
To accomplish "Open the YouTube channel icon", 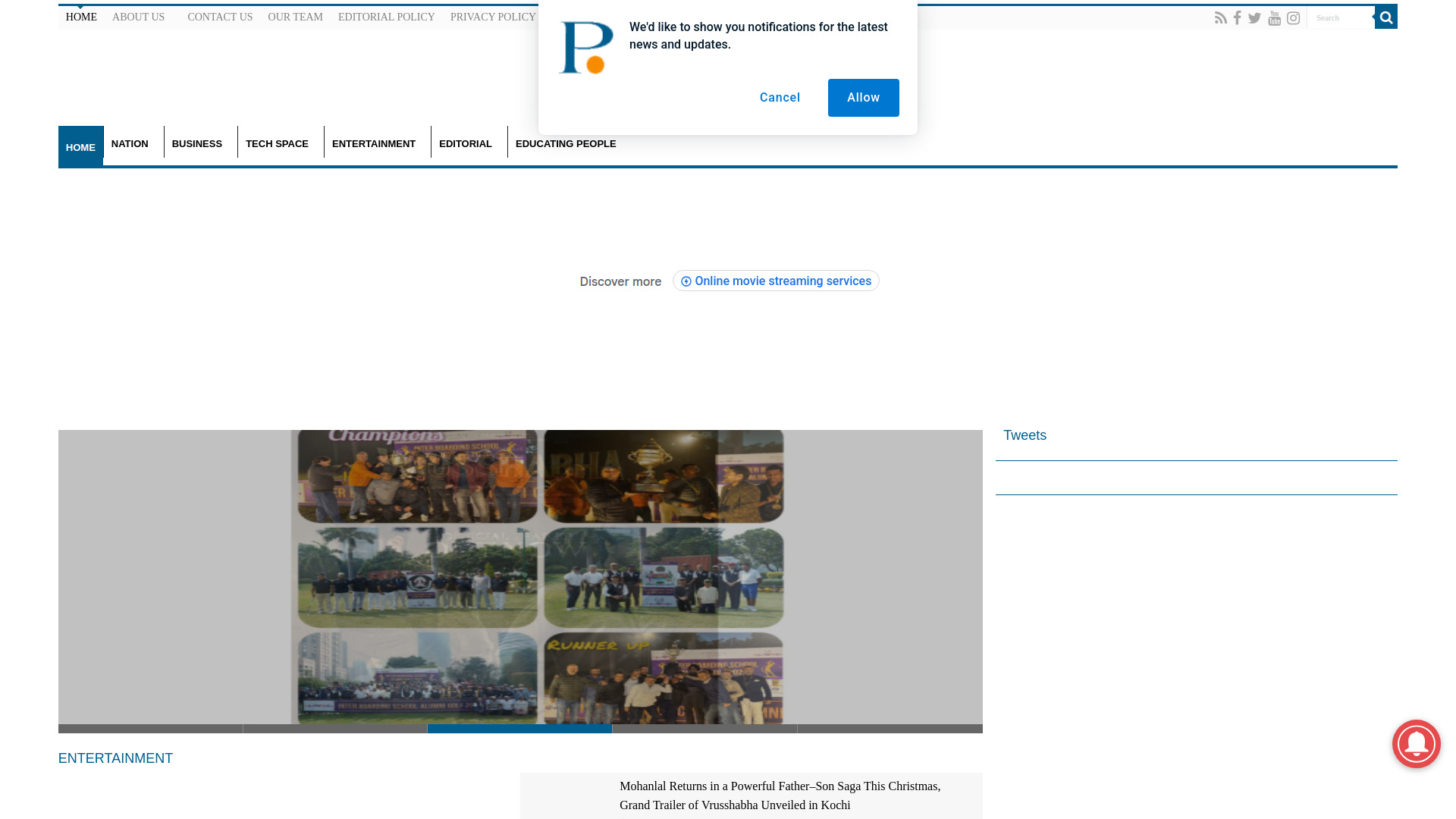I will point(1275,17).
